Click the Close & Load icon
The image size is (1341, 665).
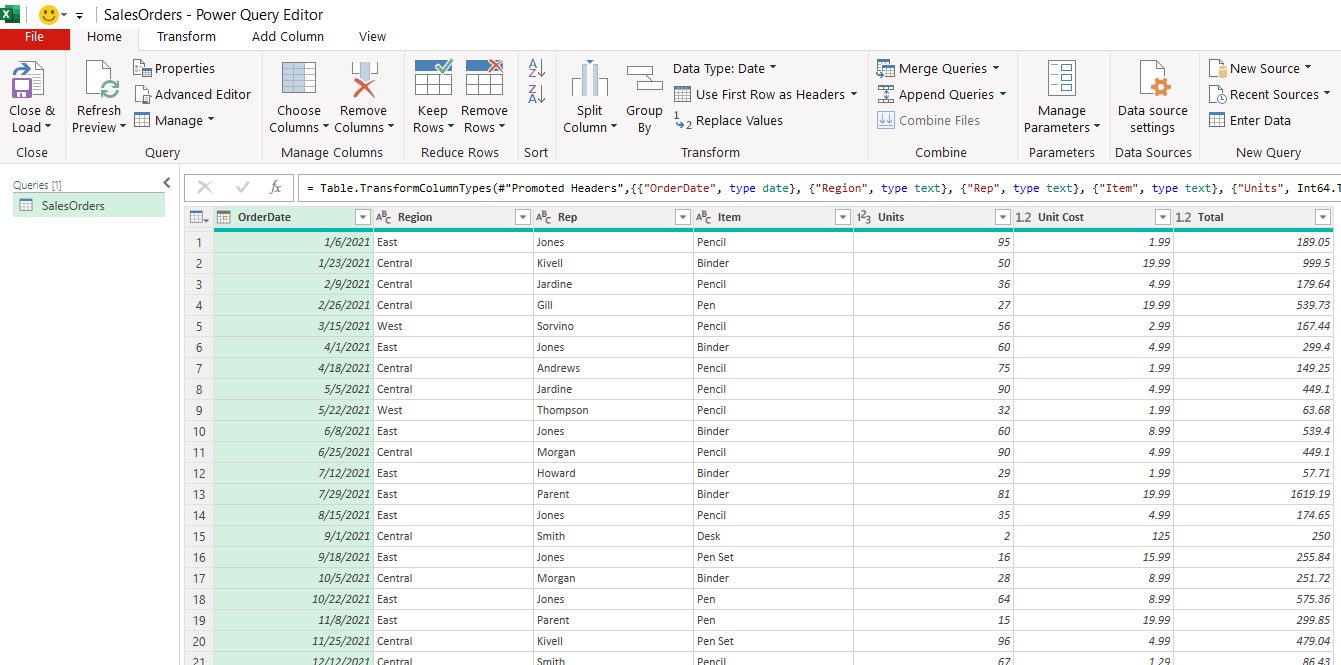pos(28,80)
